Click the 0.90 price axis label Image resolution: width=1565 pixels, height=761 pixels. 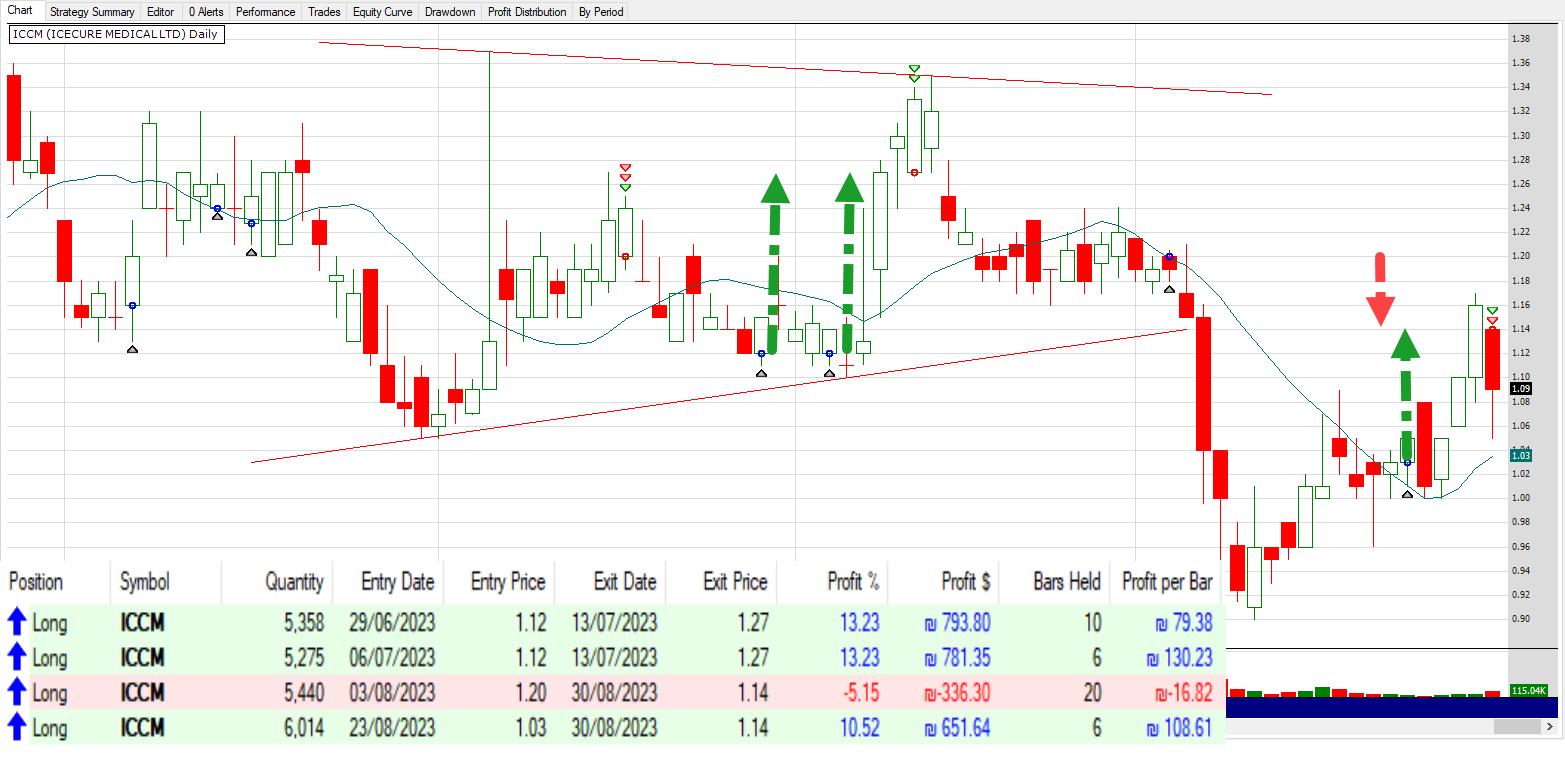point(1521,619)
